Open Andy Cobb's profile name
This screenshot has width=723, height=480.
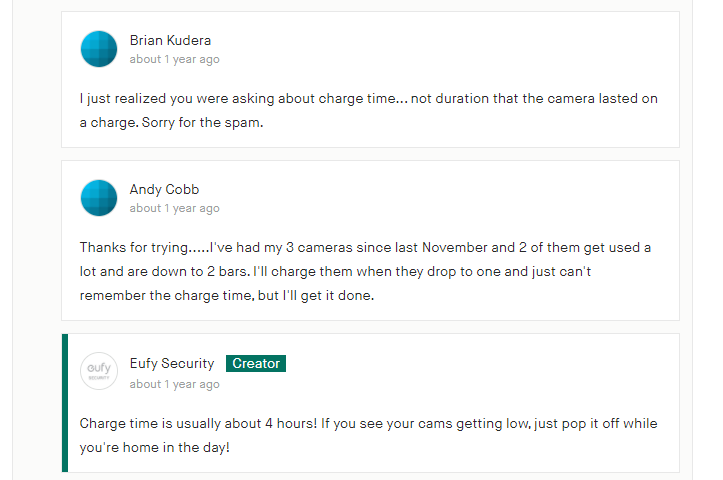pyautogui.click(x=164, y=190)
